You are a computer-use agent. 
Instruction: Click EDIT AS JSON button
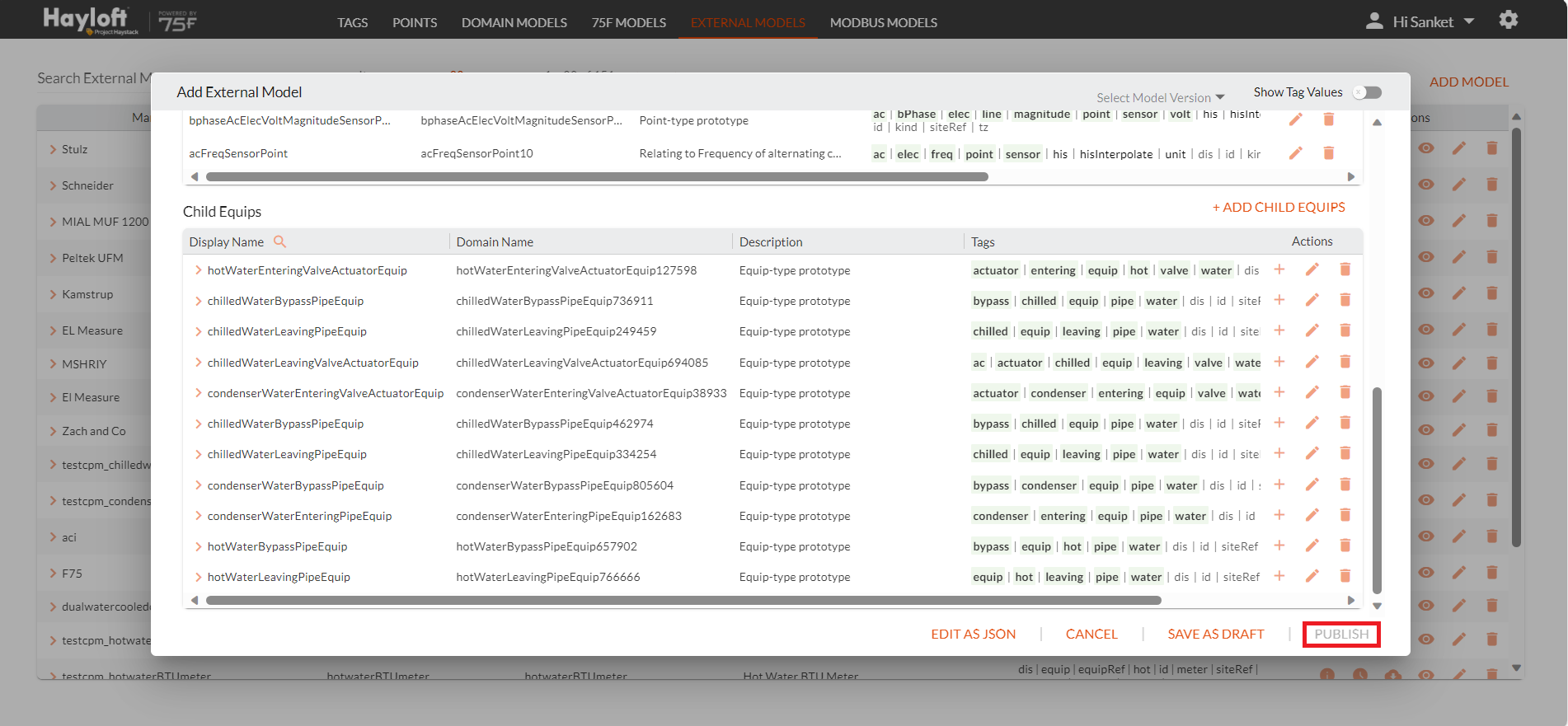974,634
